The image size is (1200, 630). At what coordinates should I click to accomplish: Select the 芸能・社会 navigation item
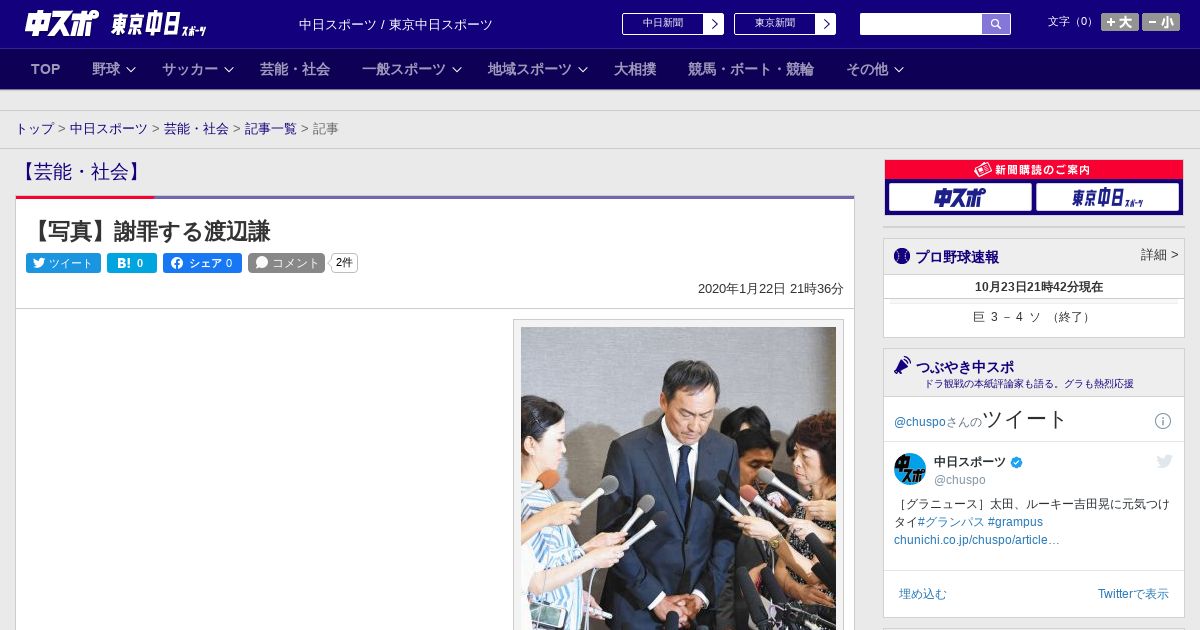(295, 69)
